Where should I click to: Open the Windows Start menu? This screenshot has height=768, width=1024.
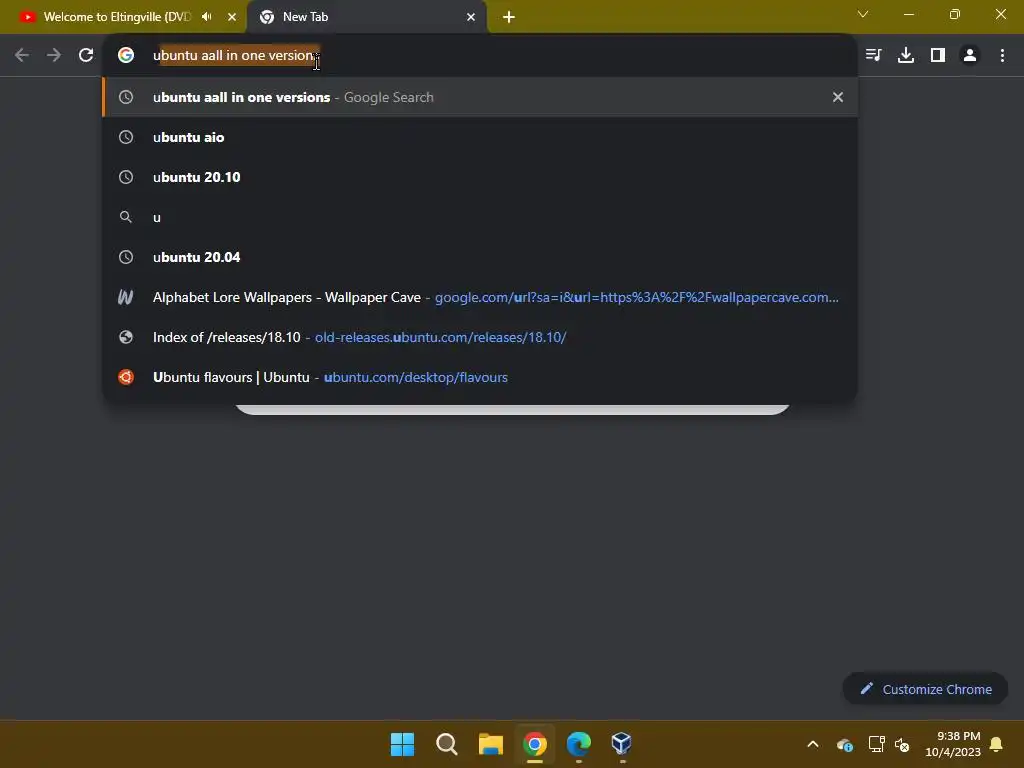pyautogui.click(x=402, y=744)
